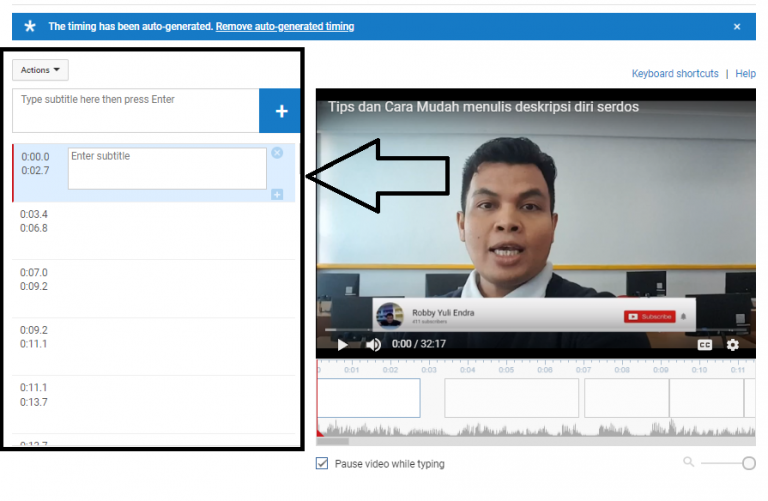Image resolution: width=768 pixels, height=501 pixels.
Task: Click the 0:05 mark on the timeline ruler
Action: pyautogui.click(x=506, y=370)
